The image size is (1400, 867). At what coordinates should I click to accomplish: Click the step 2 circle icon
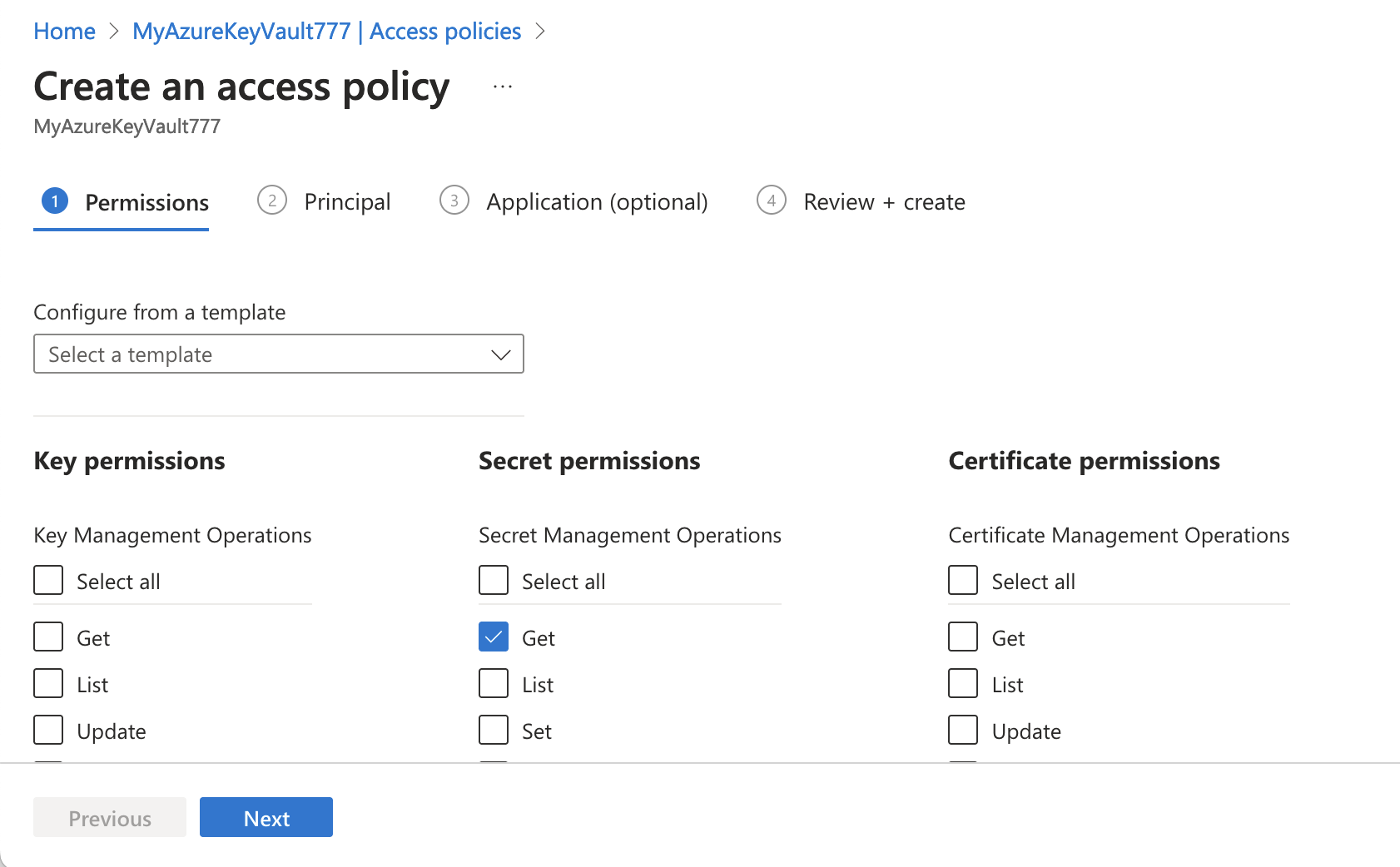coord(272,201)
